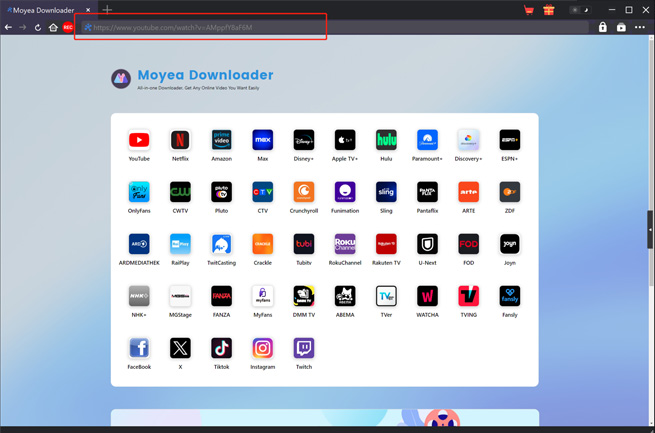Select the Amazon Prime Video icon
This screenshot has height=433, width=655.
point(221,140)
